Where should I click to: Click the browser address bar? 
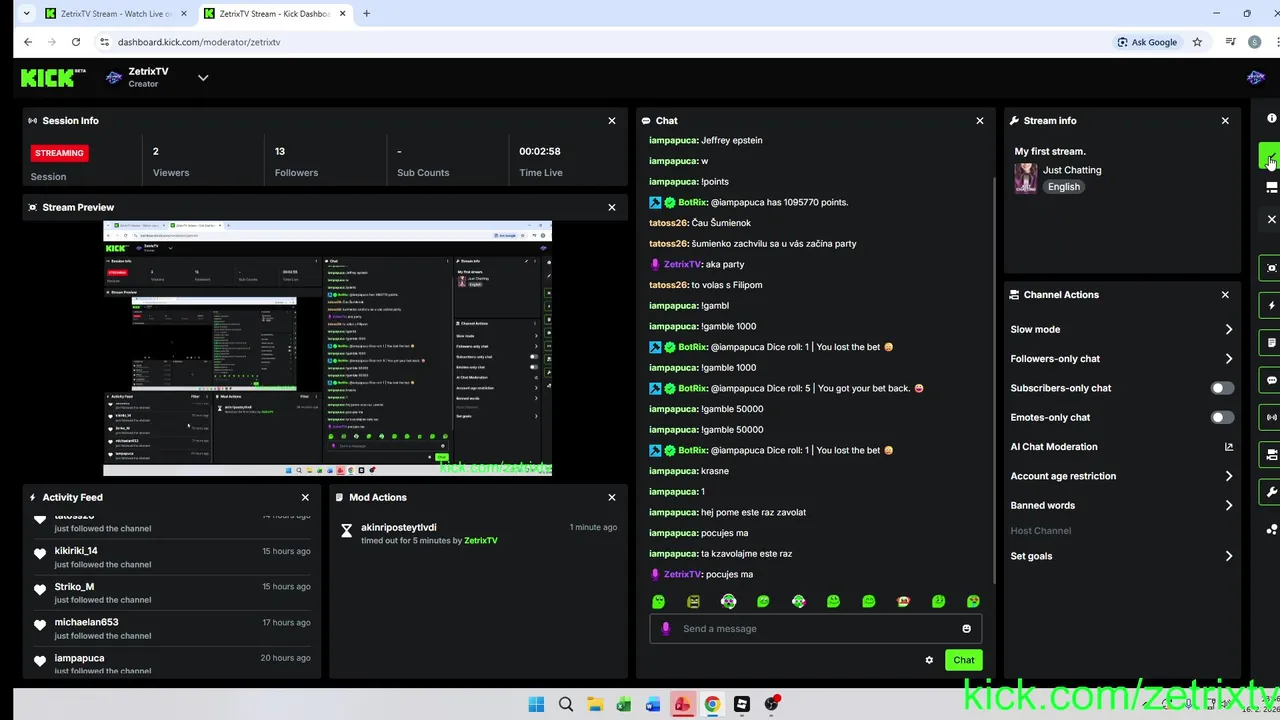(600, 42)
